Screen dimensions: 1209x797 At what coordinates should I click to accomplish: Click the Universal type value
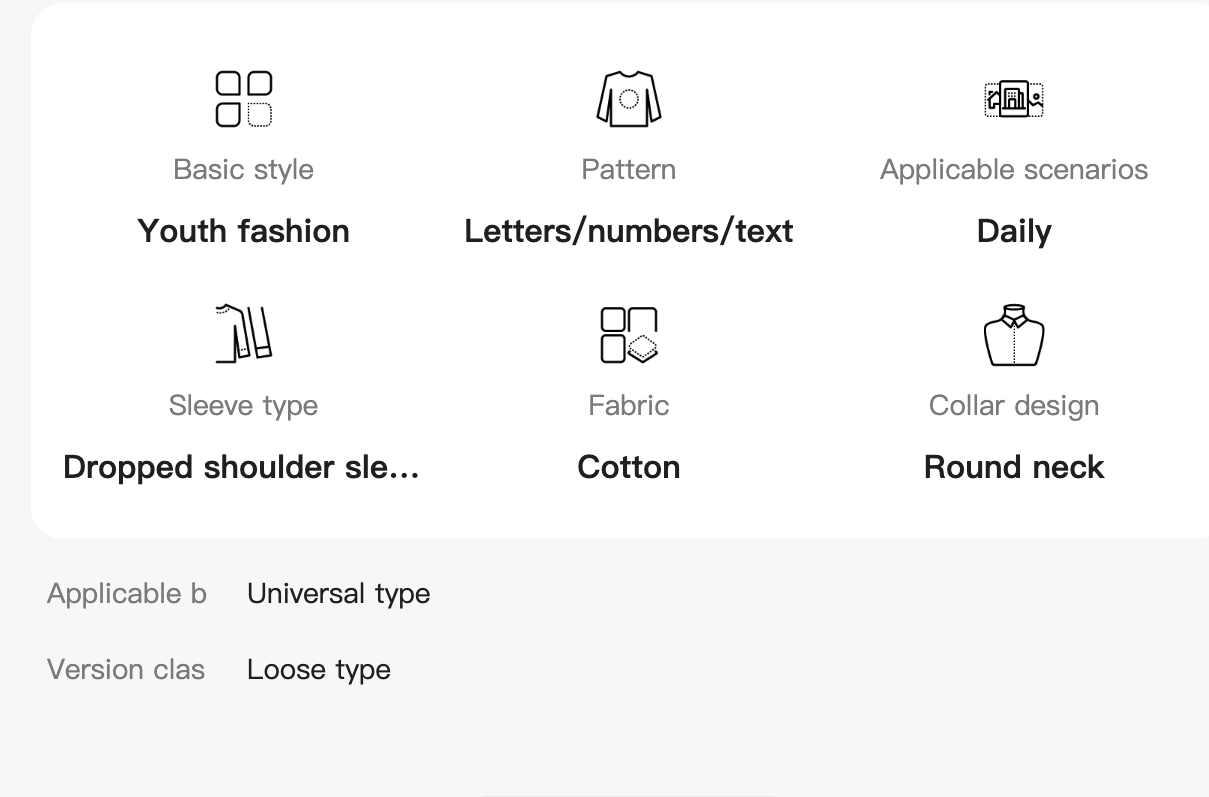pos(338,593)
